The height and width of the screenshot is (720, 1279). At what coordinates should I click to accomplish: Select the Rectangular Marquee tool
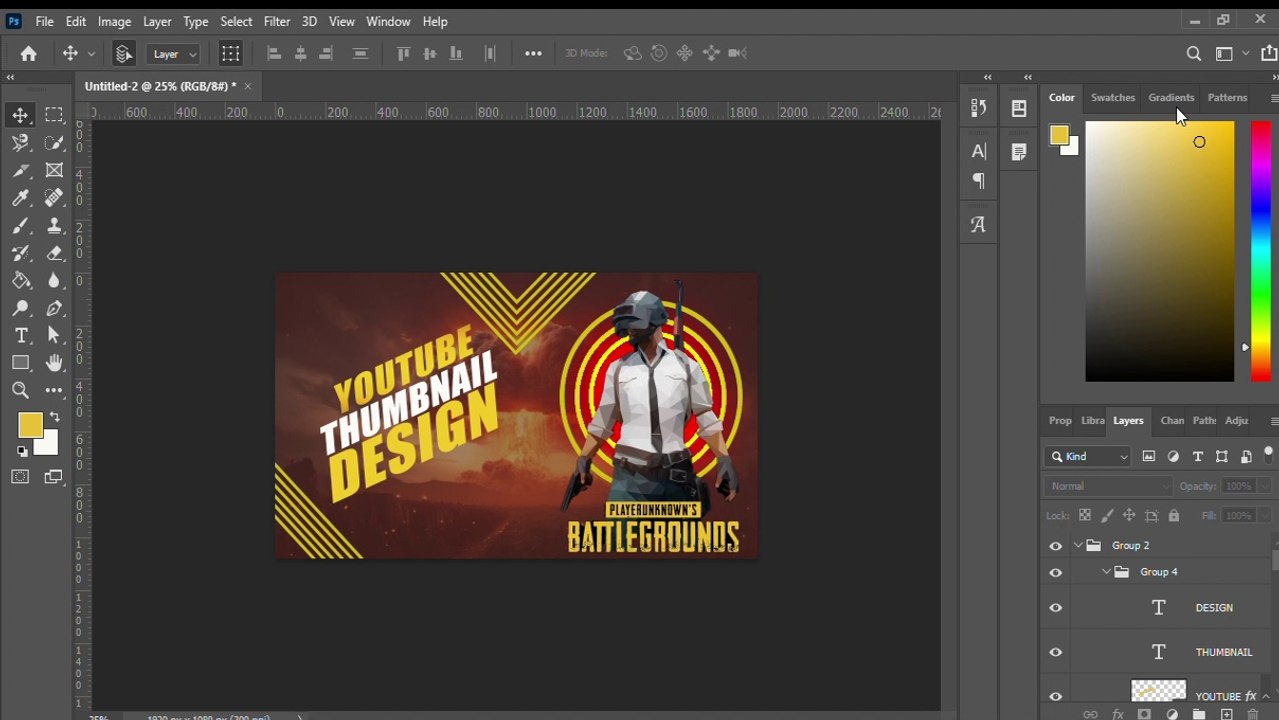pyautogui.click(x=54, y=115)
